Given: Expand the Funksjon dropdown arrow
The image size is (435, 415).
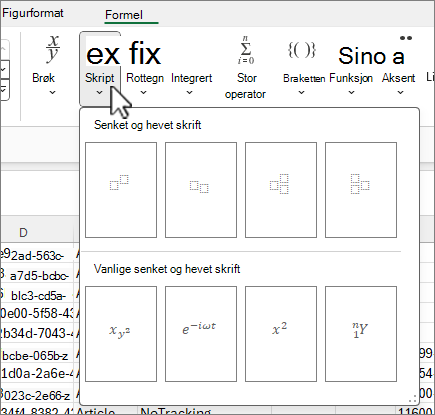Looking at the screenshot, I should tap(351, 93).
